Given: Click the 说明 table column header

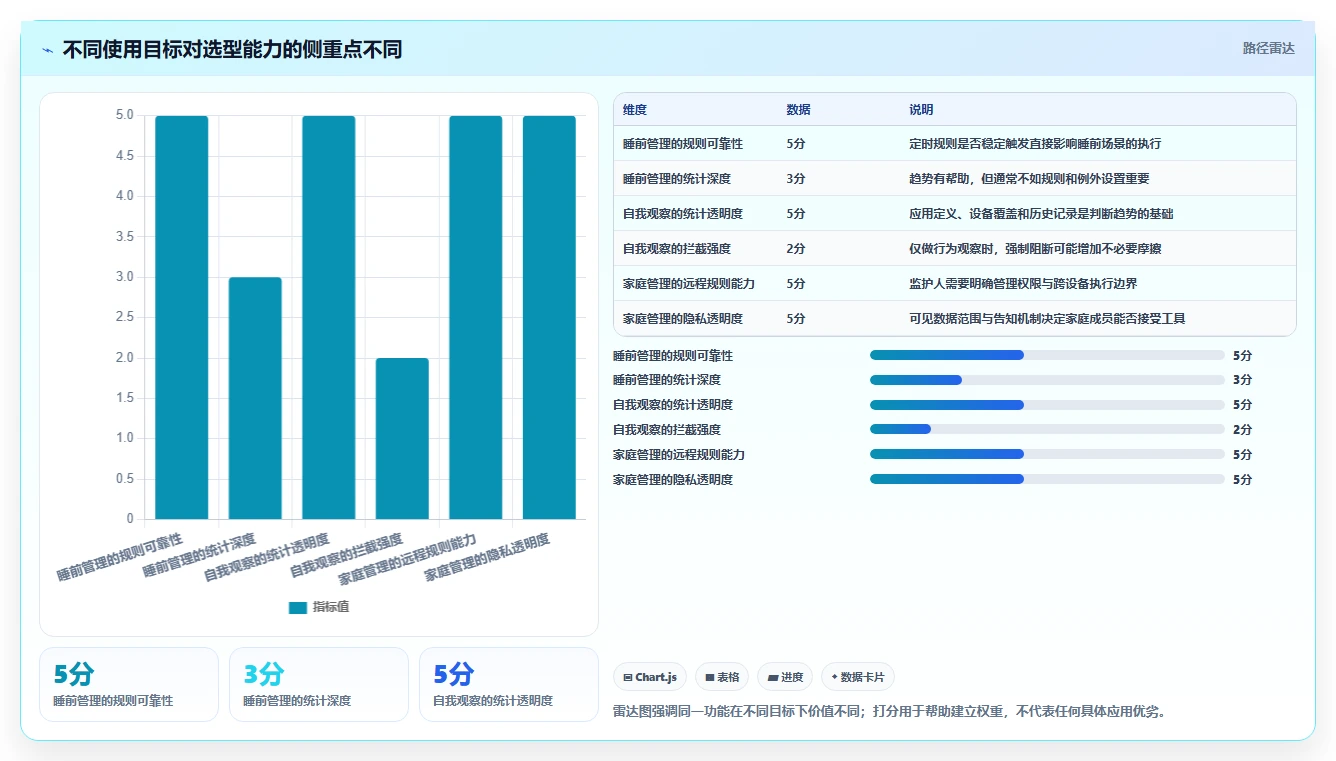Looking at the screenshot, I should (x=921, y=110).
